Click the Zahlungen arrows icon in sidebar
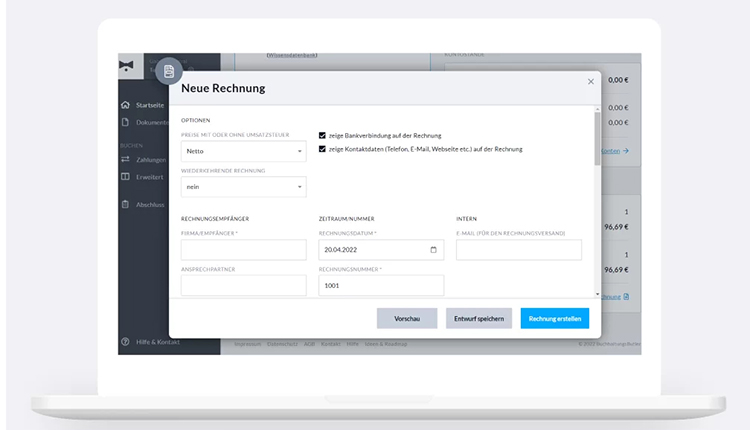The width and height of the screenshot is (750, 430). [125, 159]
